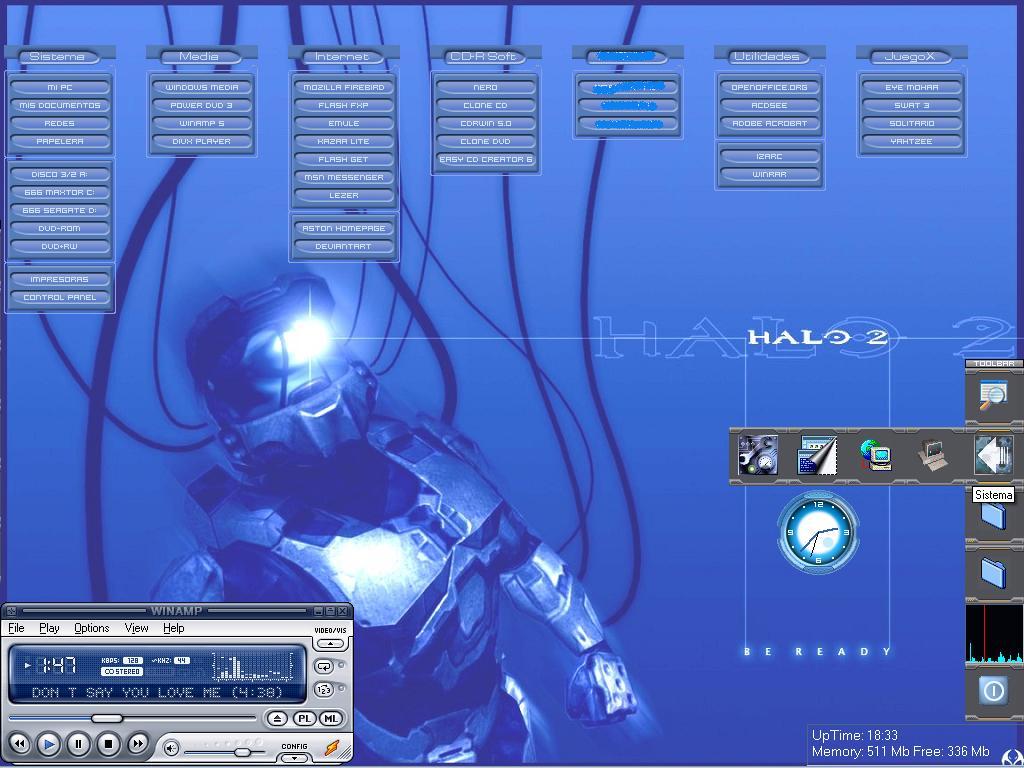Toggle repeat mode in Winamp
Viewport: 1024px width, 768px height.
(x=324, y=667)
